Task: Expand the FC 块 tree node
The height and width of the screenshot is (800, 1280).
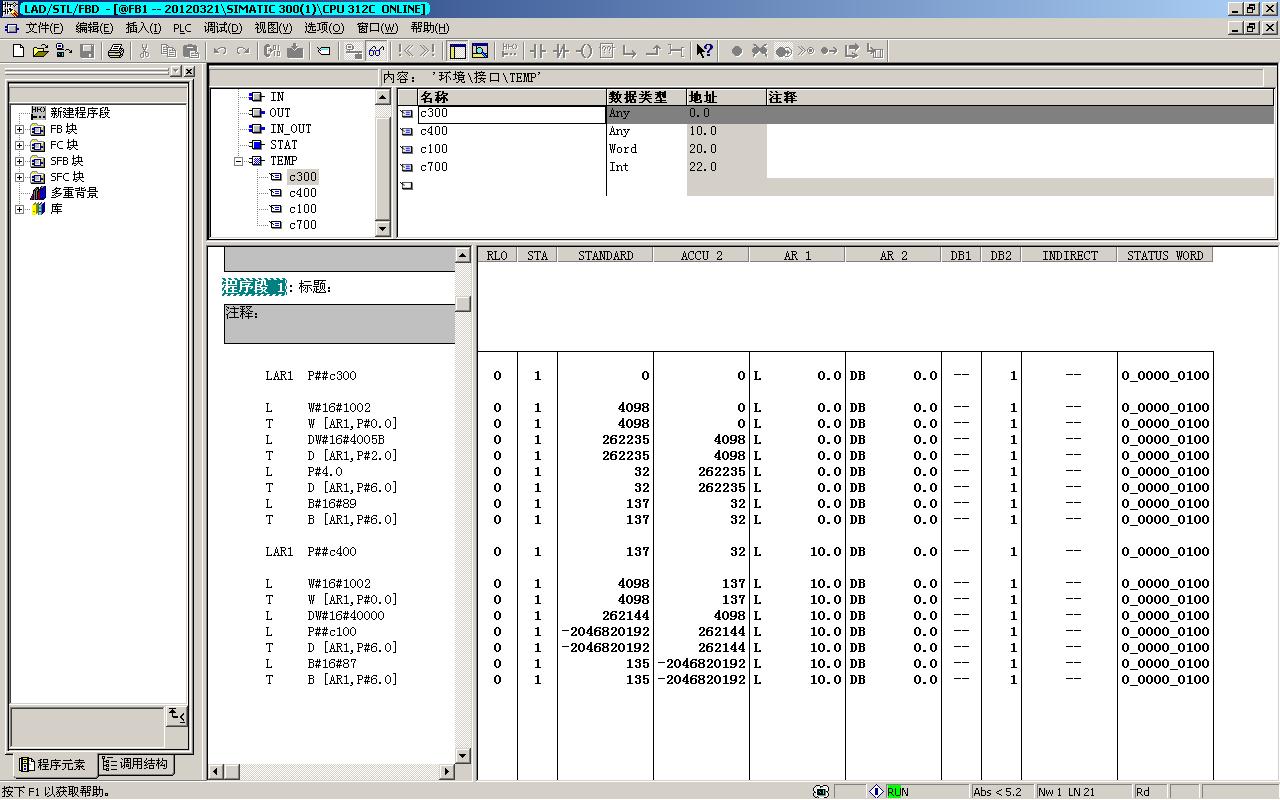Action: 20,145
